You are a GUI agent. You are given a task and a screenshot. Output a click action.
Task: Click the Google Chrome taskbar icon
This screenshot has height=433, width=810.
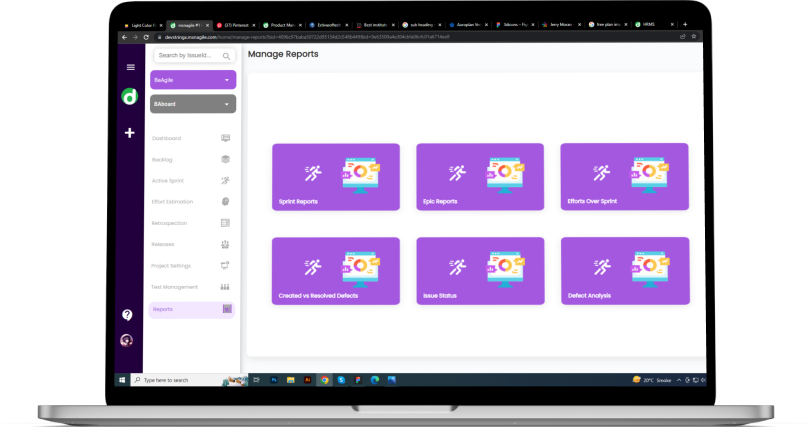(x=324, y=380)
